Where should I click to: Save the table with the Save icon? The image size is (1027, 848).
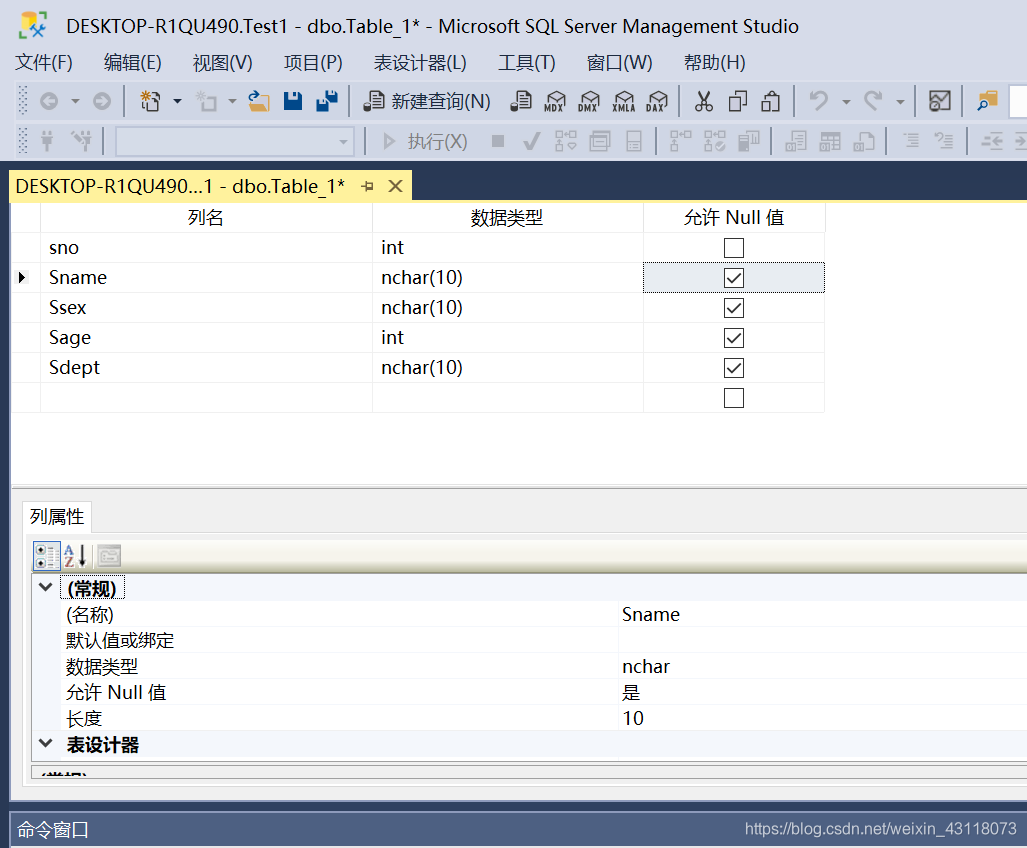click(x=293, y=101)
